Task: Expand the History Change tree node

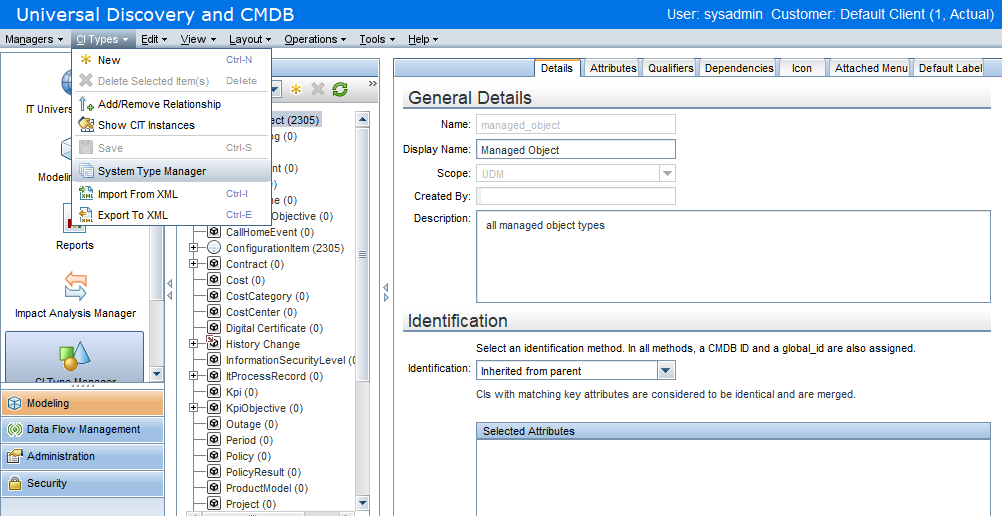Action: pos(194,344)
